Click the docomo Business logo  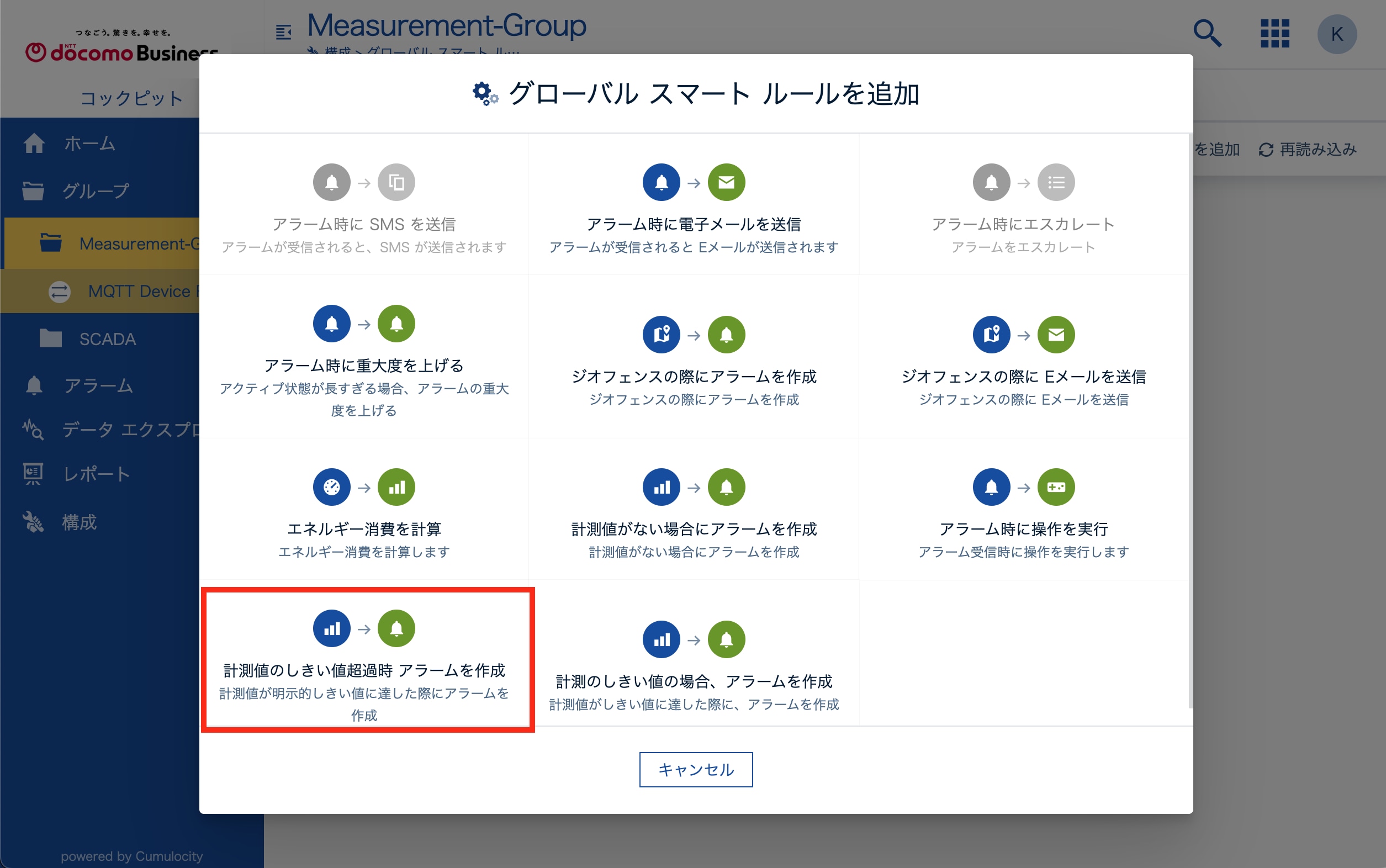point(121,46)
